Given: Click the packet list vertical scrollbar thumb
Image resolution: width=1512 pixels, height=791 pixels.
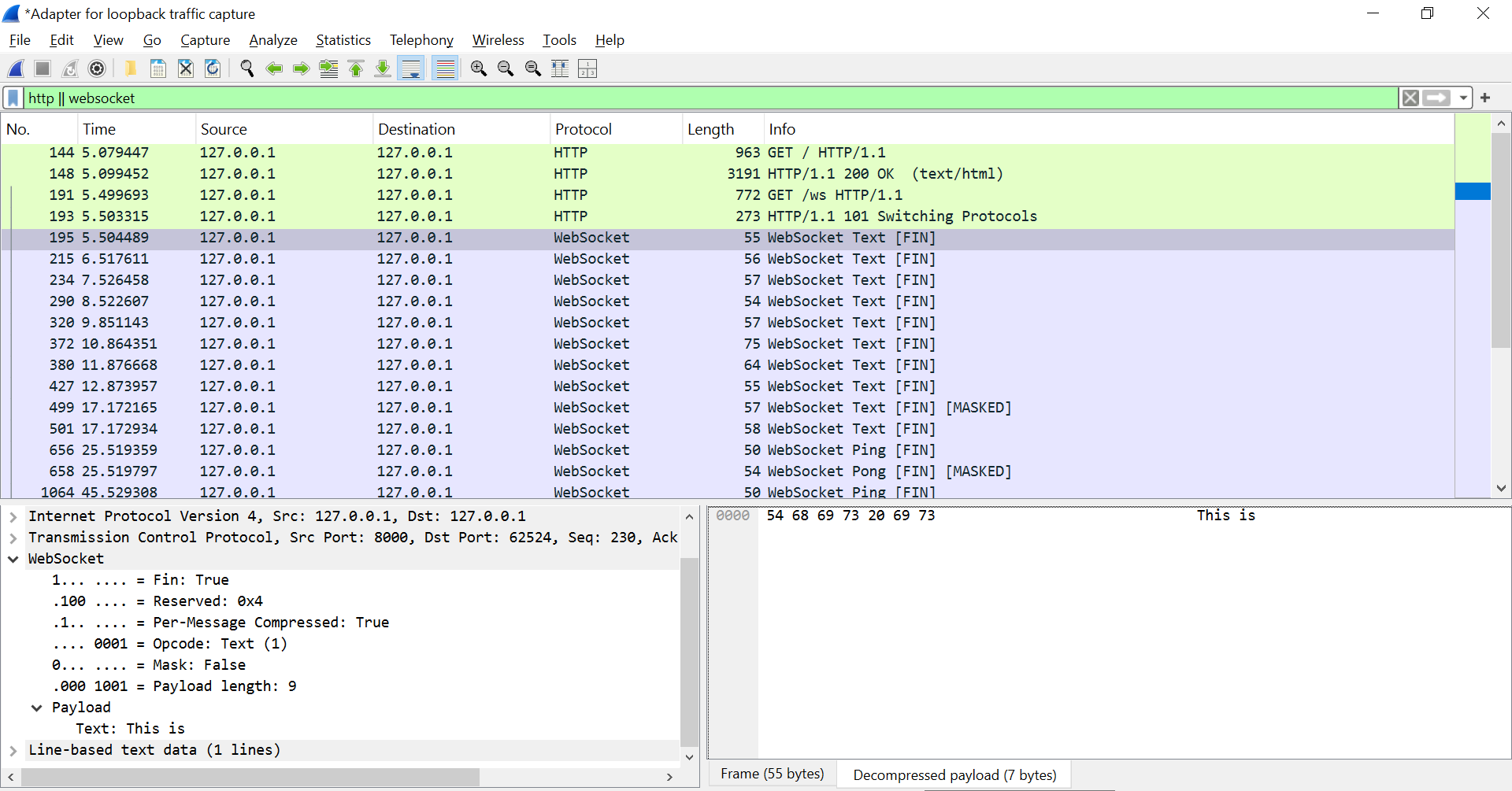Looking at the screenshot, I should 1501,240.
